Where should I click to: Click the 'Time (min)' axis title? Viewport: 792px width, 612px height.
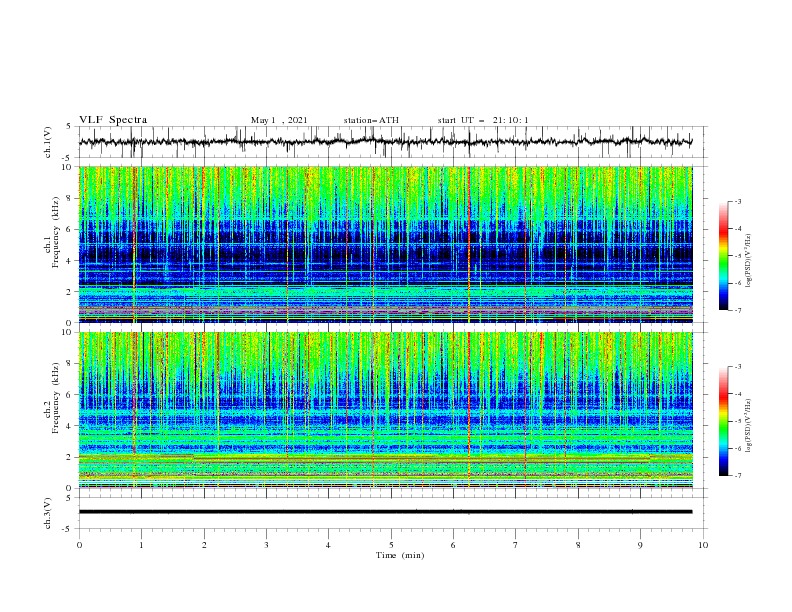click(x=400, y=555)
